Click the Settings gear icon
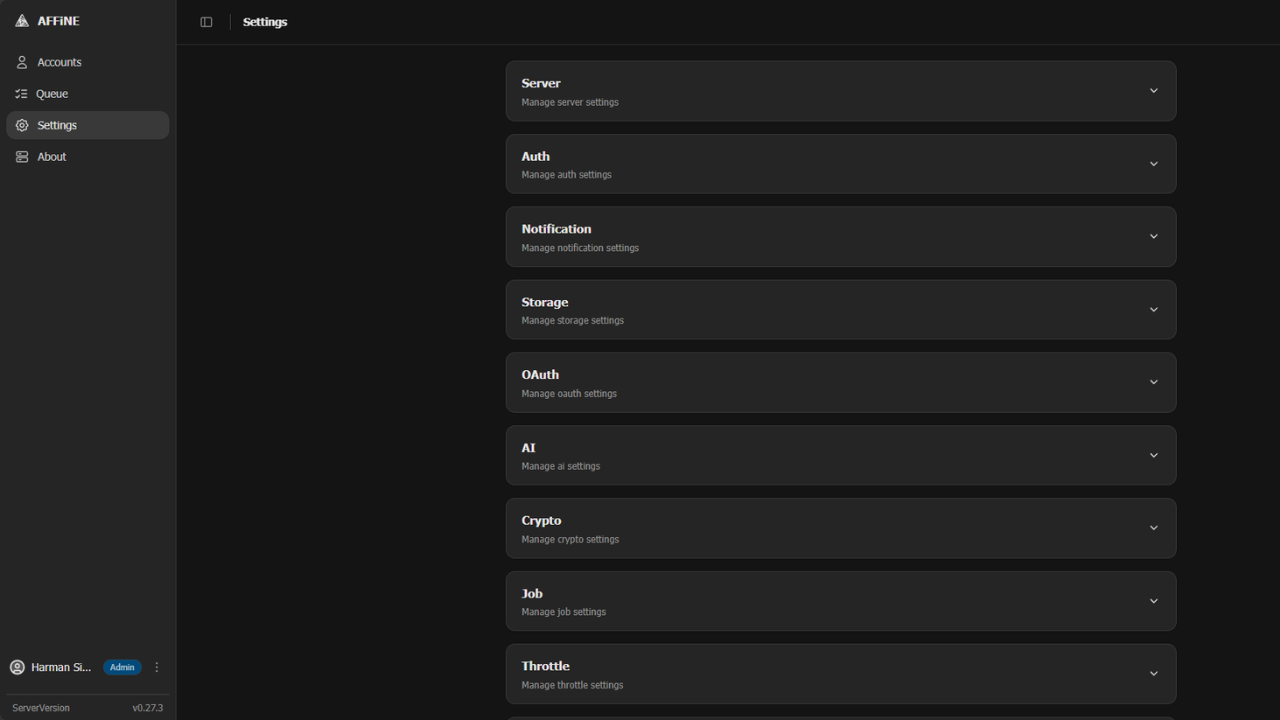 22,125
